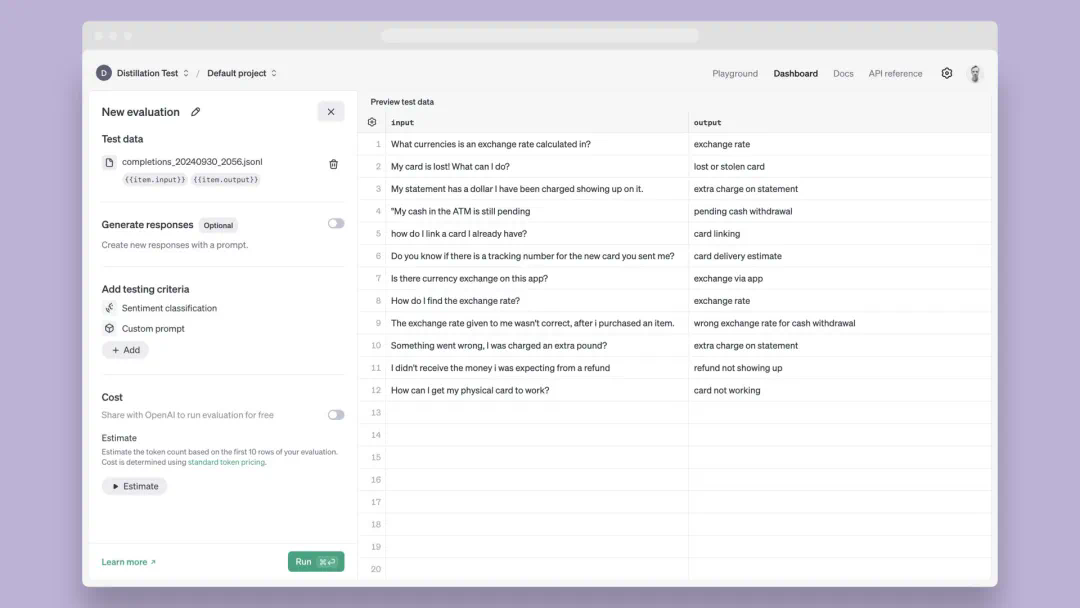Open settings gear in top navigation

pos(947,73)
